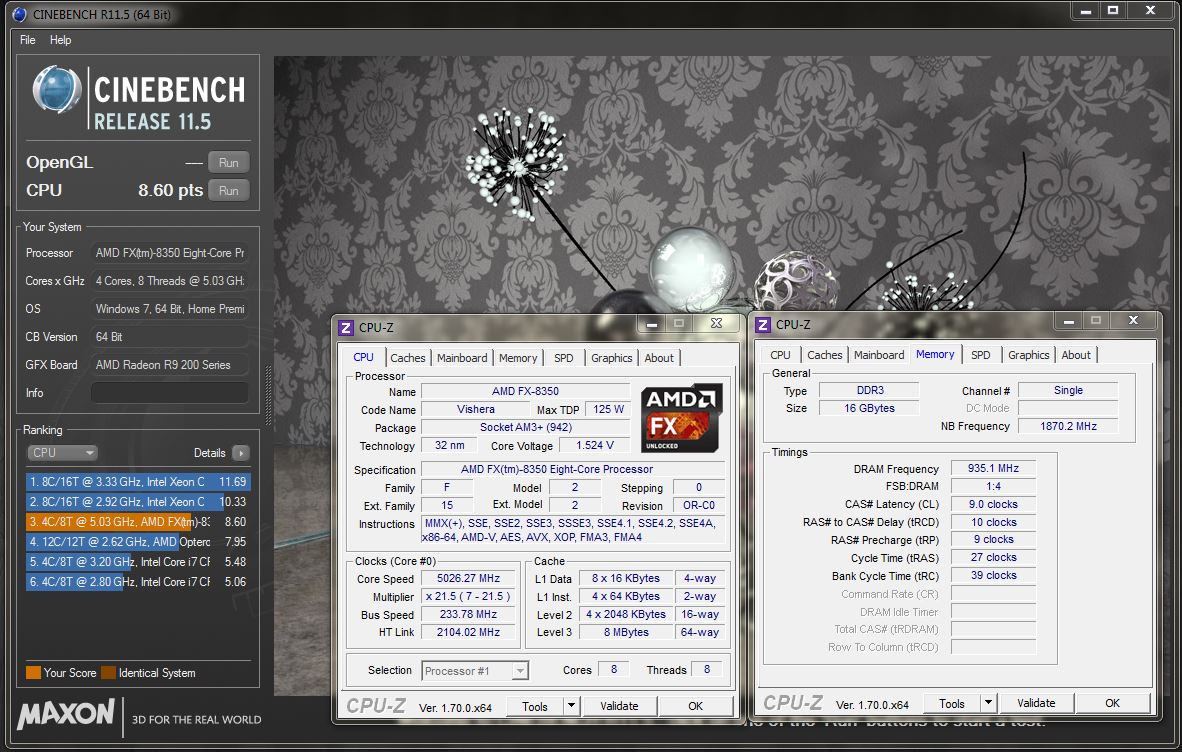Click OK in the right CPU-Z window
The height and width of the screenshot is (752, 1182).
tap(1112, 703)
